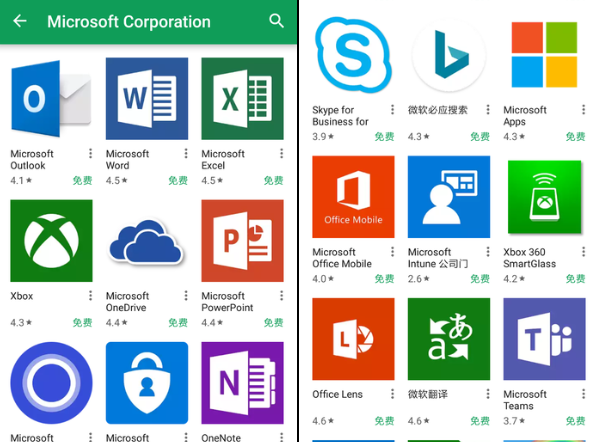Click the Microsoft PowerPoint app name
Screen dimensions: 596x442
227,302
